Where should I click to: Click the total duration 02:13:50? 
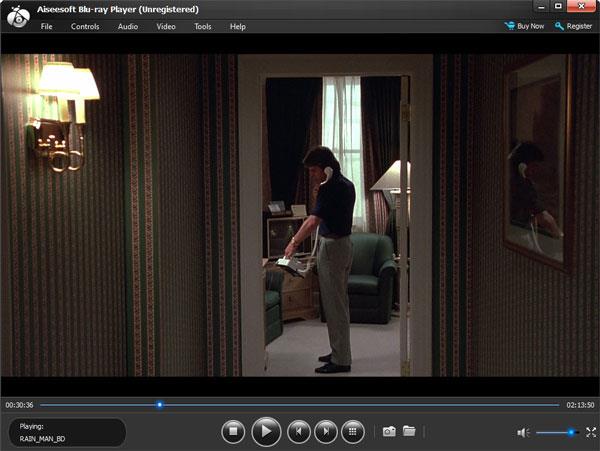(580, 405)
